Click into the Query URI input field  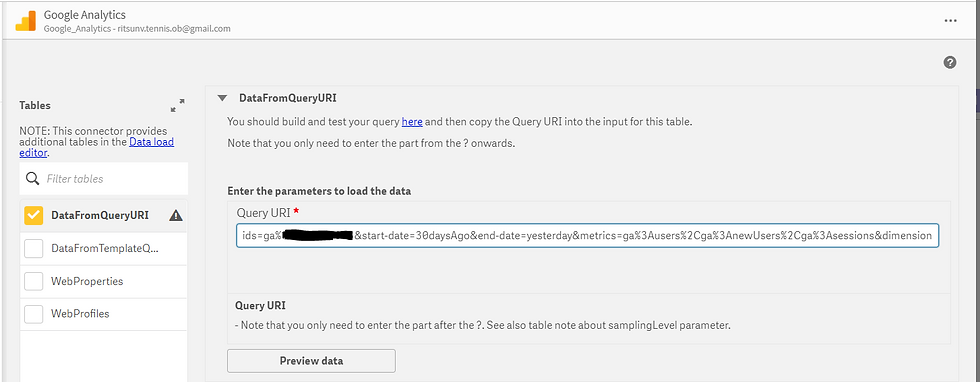(588, 236)
